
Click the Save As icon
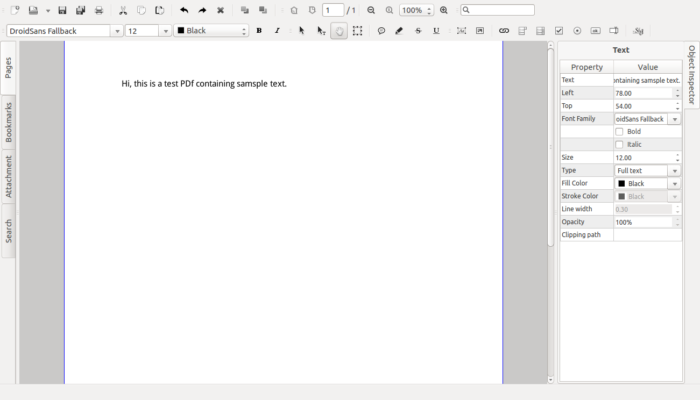[80, 10]
